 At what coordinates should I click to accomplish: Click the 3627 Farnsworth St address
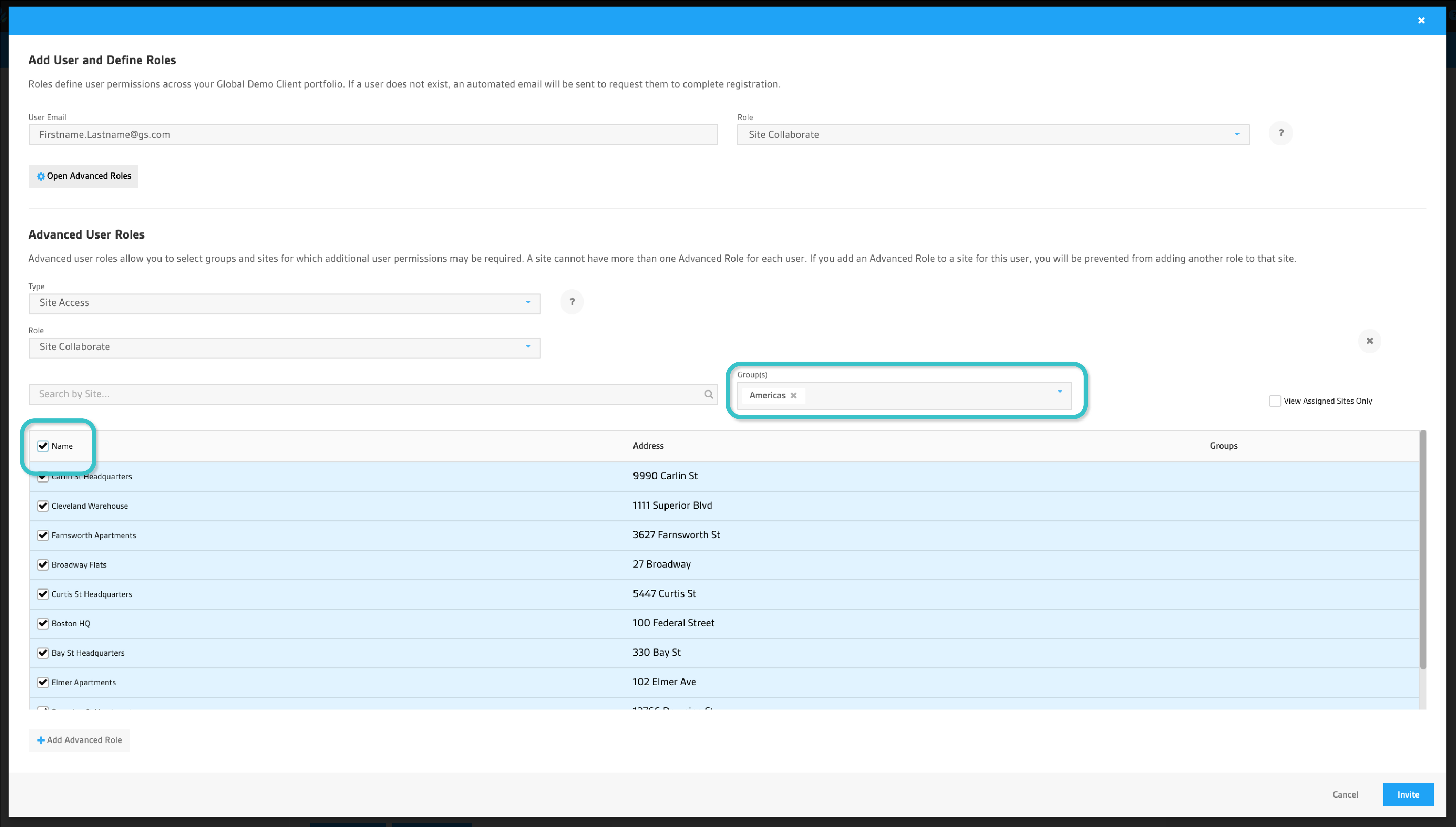(x=676, y=535)
